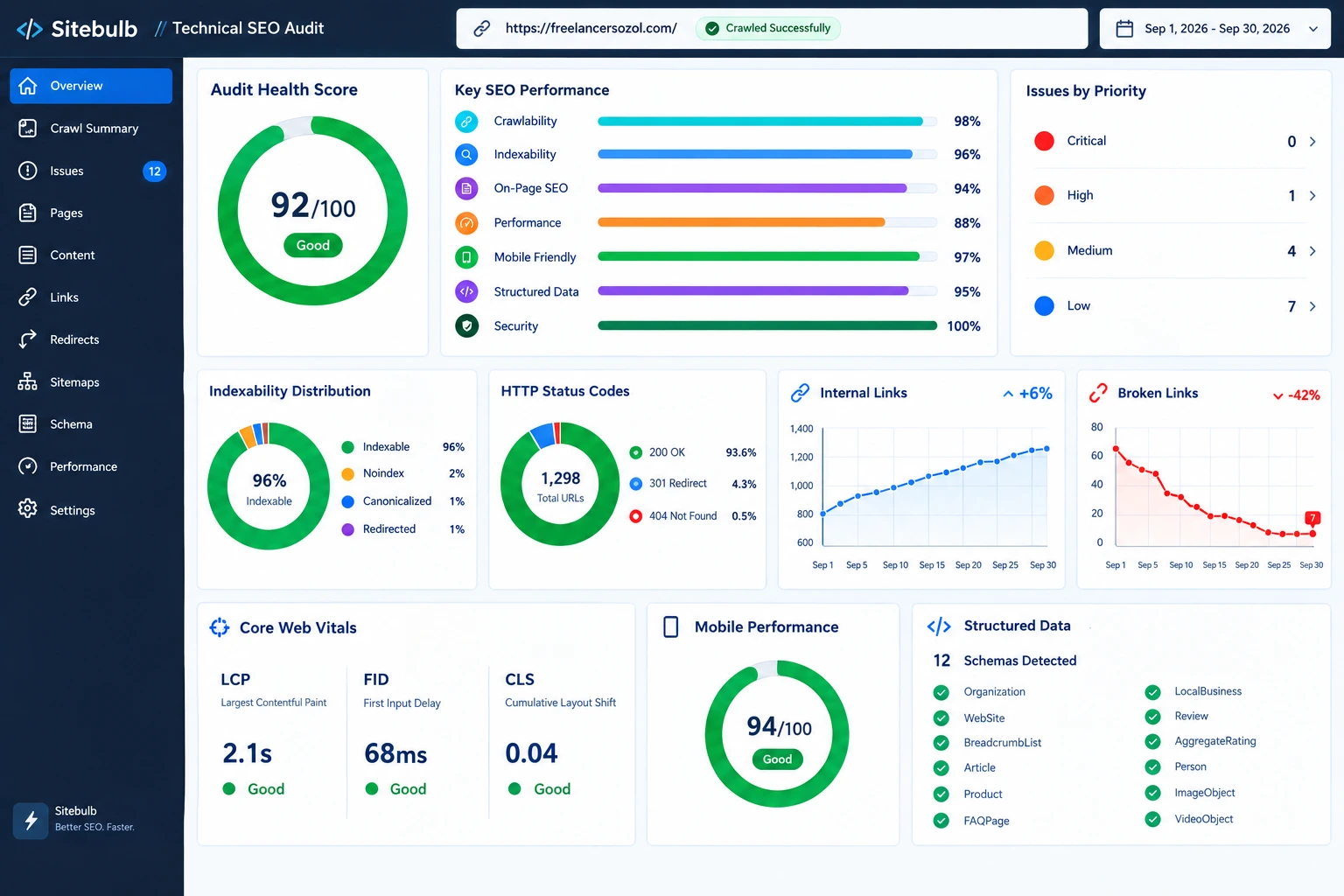Click the Mobile Friendly phone icon
The width and height of the screenshot is (1344, 896).
pyautogui.click(x=466, y=257)
